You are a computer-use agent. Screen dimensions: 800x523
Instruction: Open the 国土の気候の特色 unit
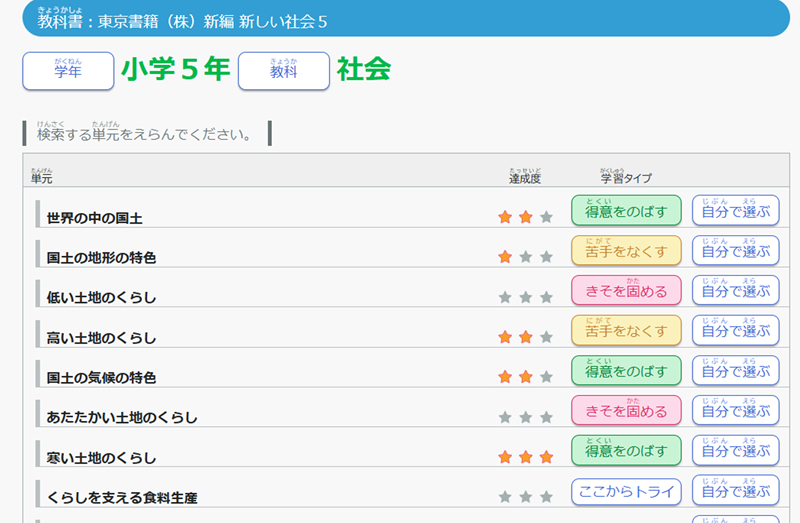click(x=101, y=378)
